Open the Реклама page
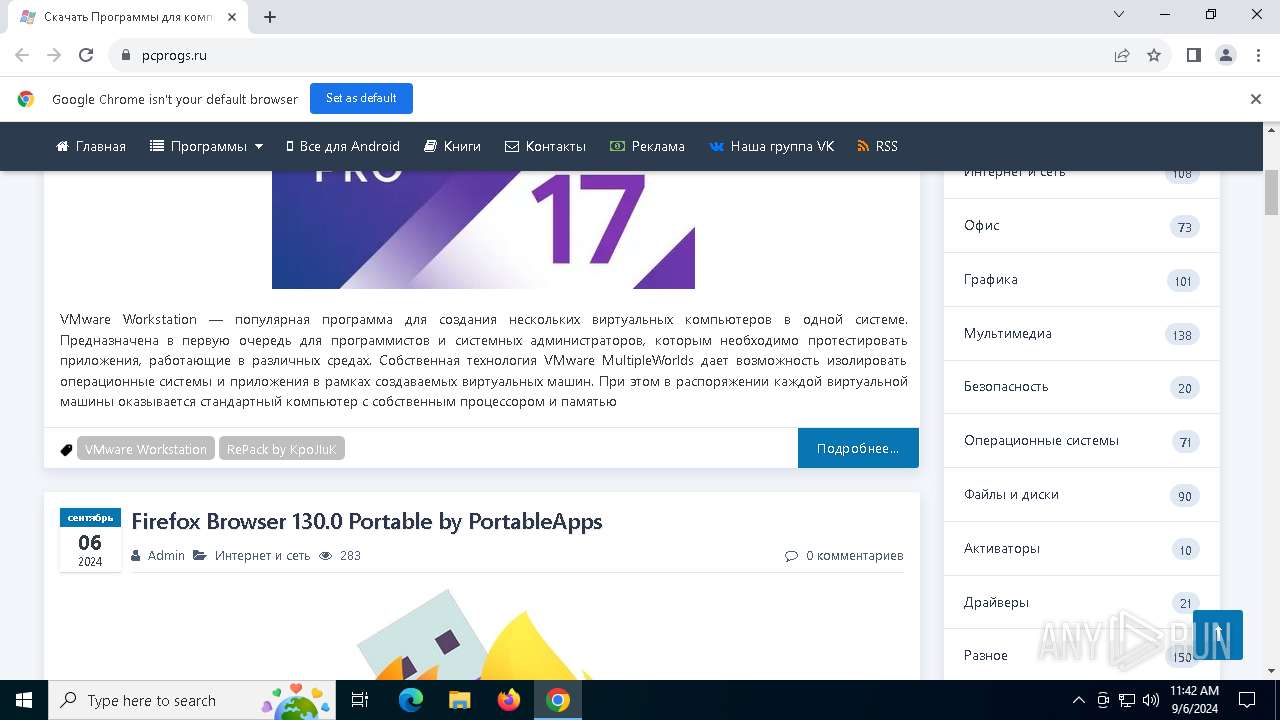This screenshot has height=720, width=1280. (647, 146)
